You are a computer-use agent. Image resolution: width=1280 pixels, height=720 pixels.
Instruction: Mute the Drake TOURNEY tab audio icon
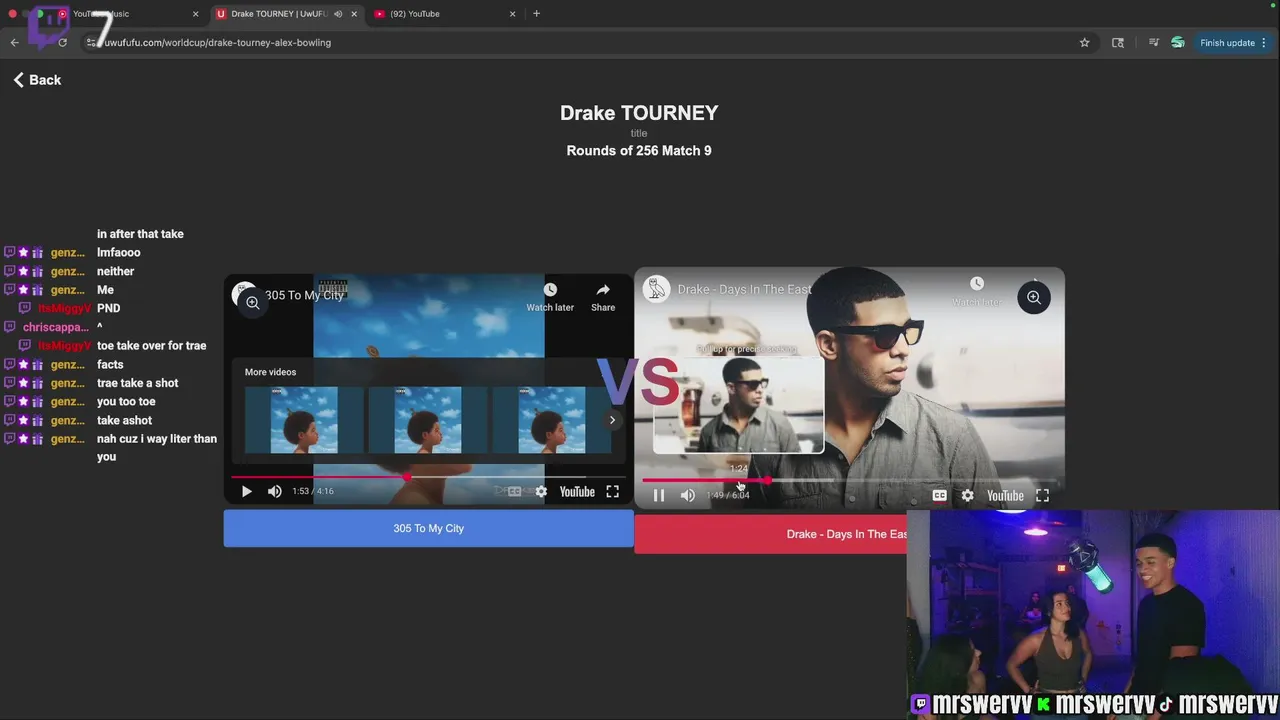[x=338, y=14]
